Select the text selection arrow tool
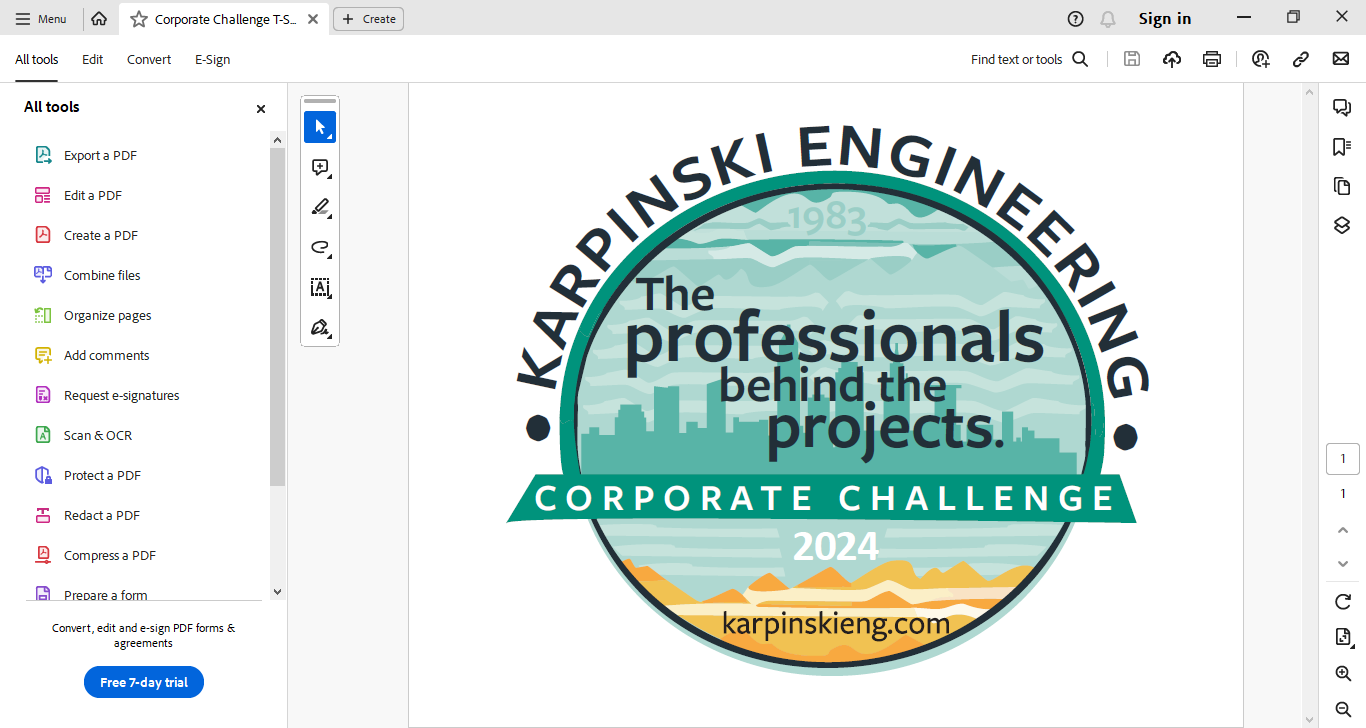Screen dimensions: 1366x728 tap(320, 127)
